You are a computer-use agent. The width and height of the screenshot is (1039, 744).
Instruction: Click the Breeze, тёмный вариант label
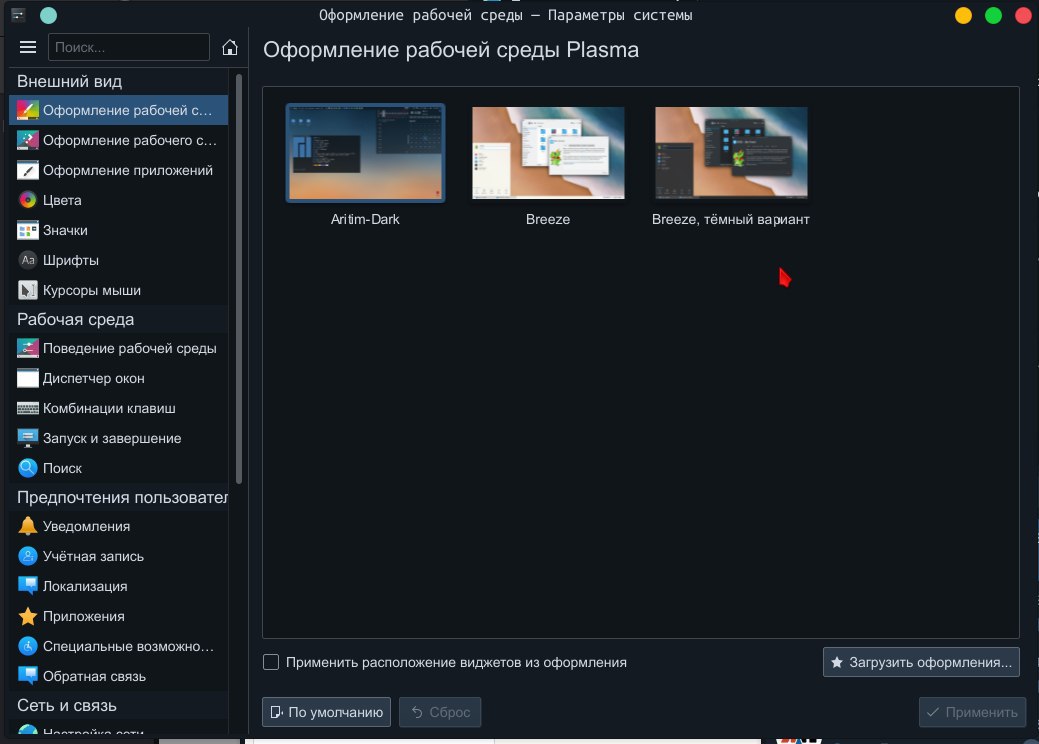[731, 219]
